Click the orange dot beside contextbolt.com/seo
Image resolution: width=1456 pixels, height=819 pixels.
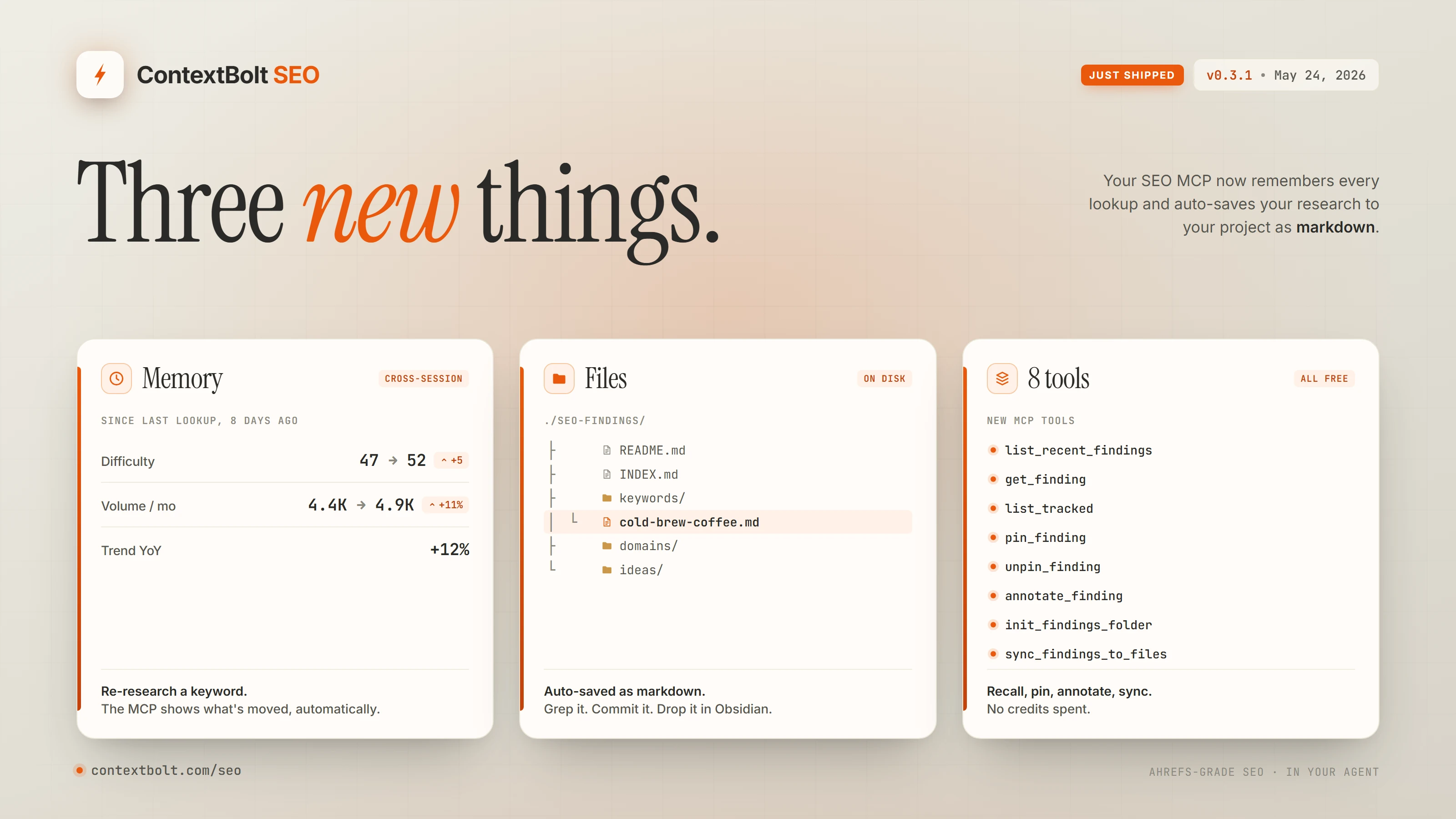(x=80, y=770)
